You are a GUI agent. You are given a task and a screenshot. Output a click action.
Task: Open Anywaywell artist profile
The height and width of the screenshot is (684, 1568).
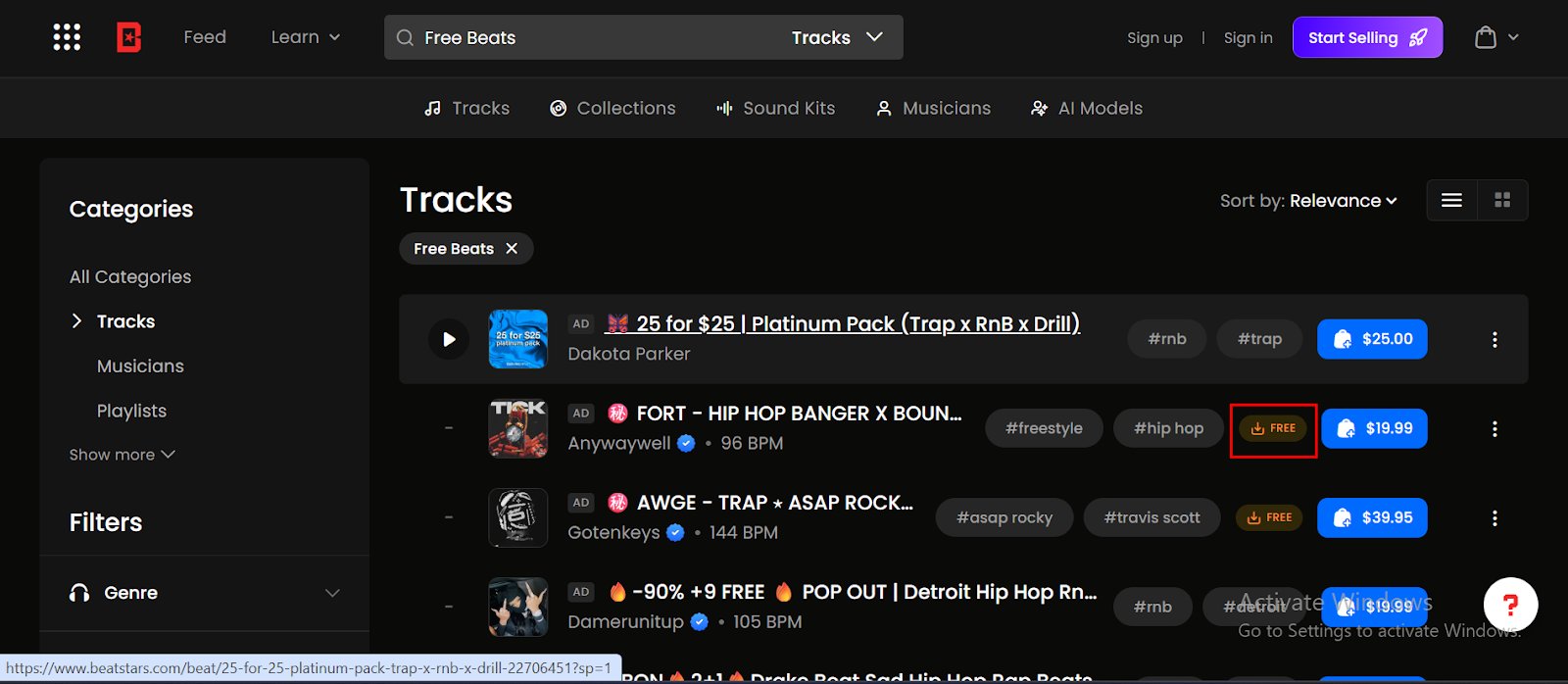(x=619, y=443)
